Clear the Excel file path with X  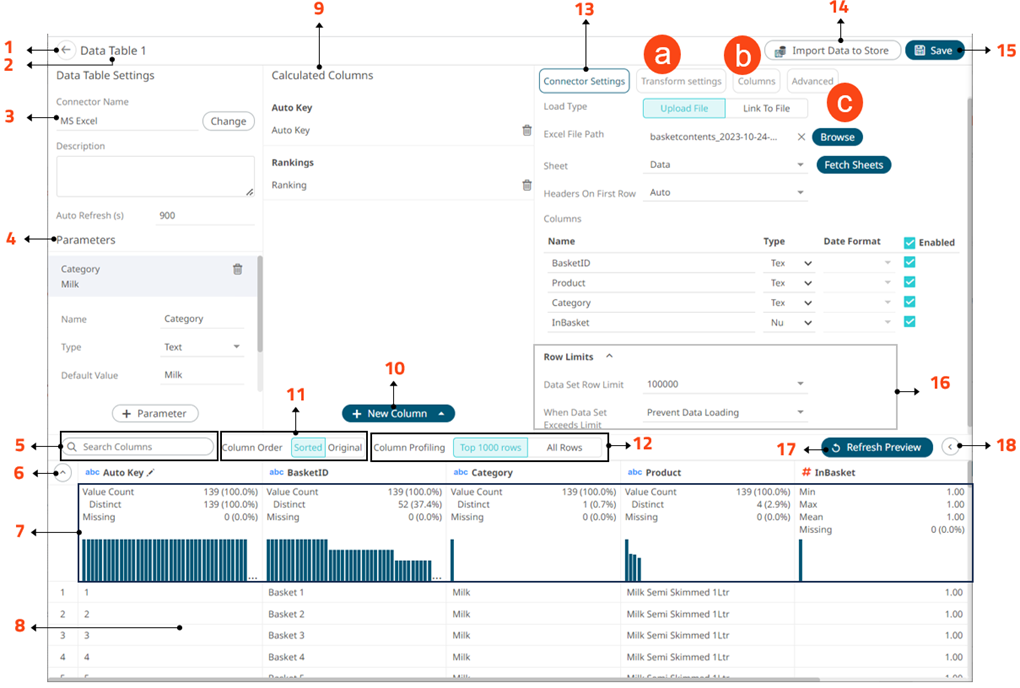click(x=801, y=137)
